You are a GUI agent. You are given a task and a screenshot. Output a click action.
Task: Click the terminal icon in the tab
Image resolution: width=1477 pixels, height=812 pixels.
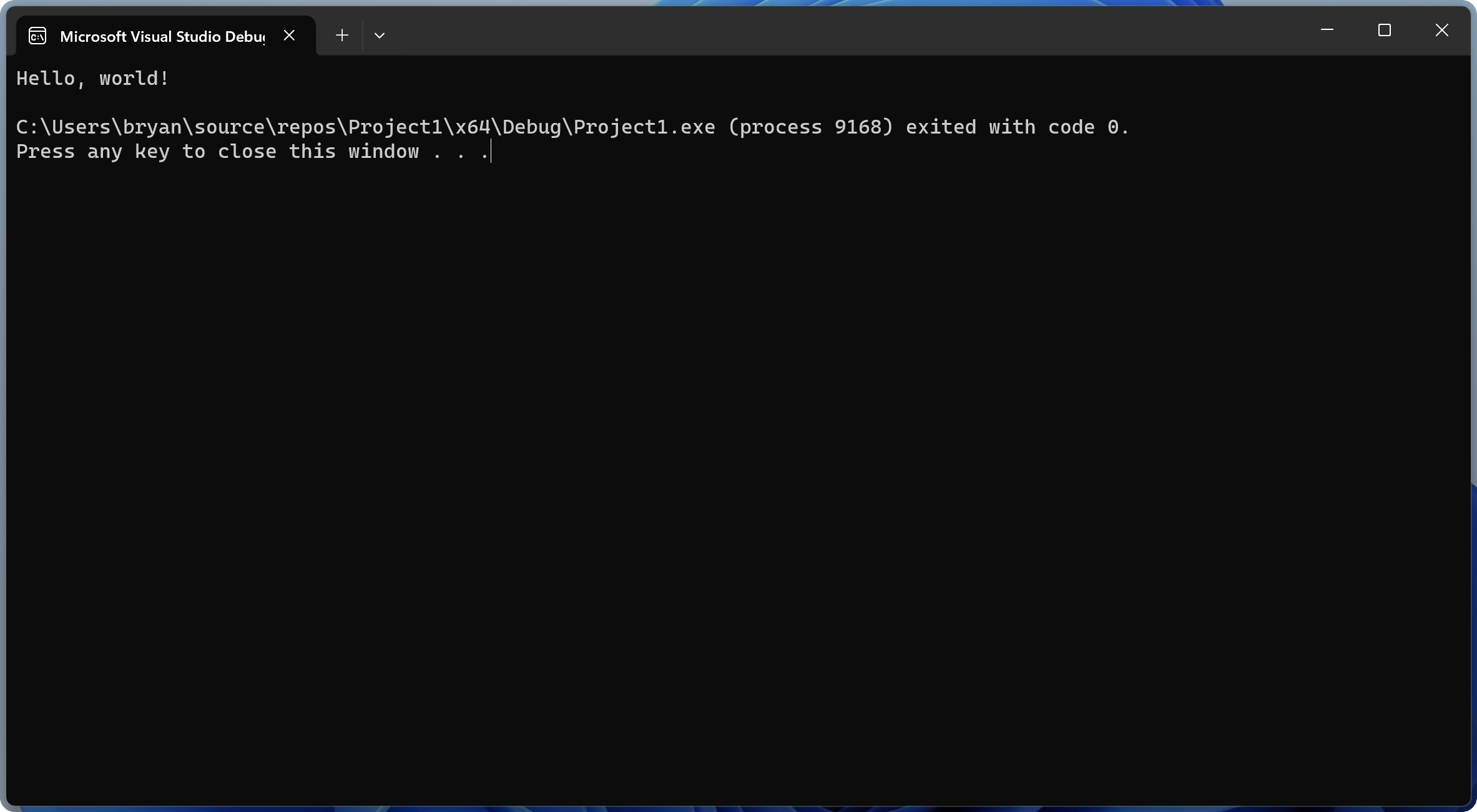click(x=37, y=36)
